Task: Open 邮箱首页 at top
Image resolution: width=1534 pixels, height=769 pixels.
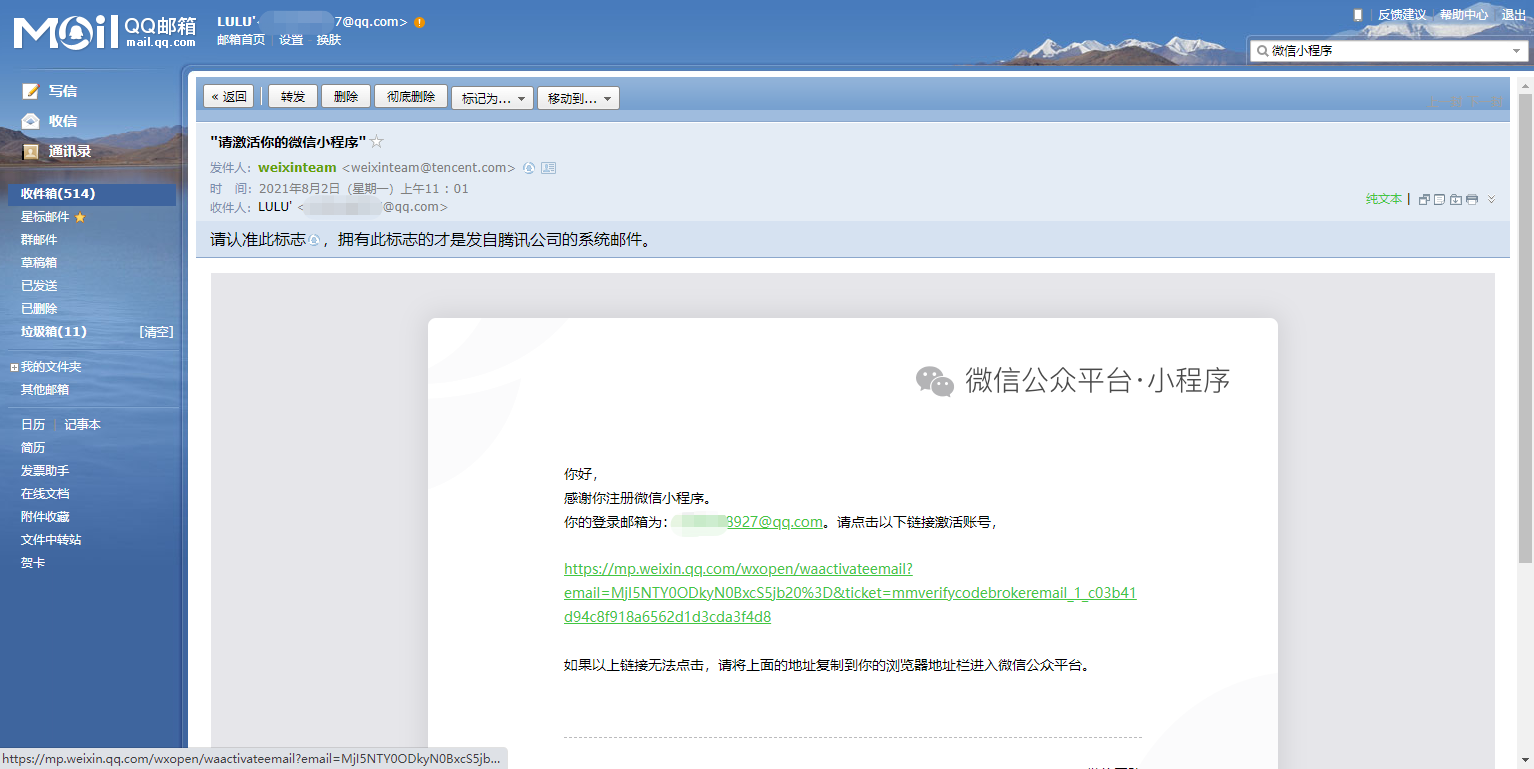Action: tap(241, 40)
